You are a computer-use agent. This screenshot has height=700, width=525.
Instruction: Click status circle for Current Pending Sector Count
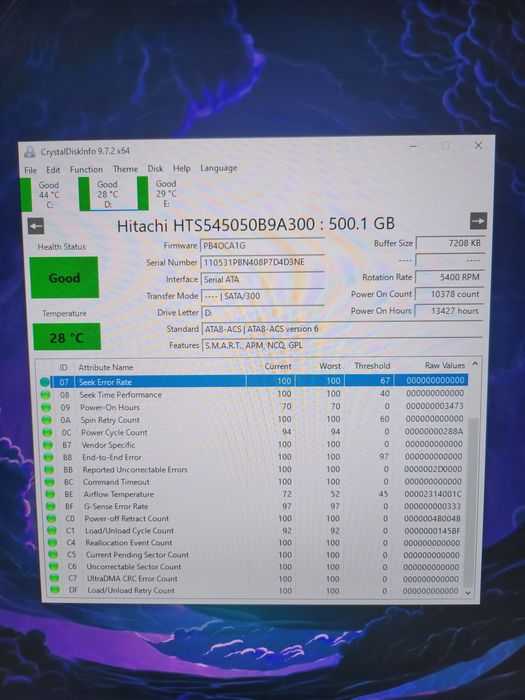[x=53, y=554]
